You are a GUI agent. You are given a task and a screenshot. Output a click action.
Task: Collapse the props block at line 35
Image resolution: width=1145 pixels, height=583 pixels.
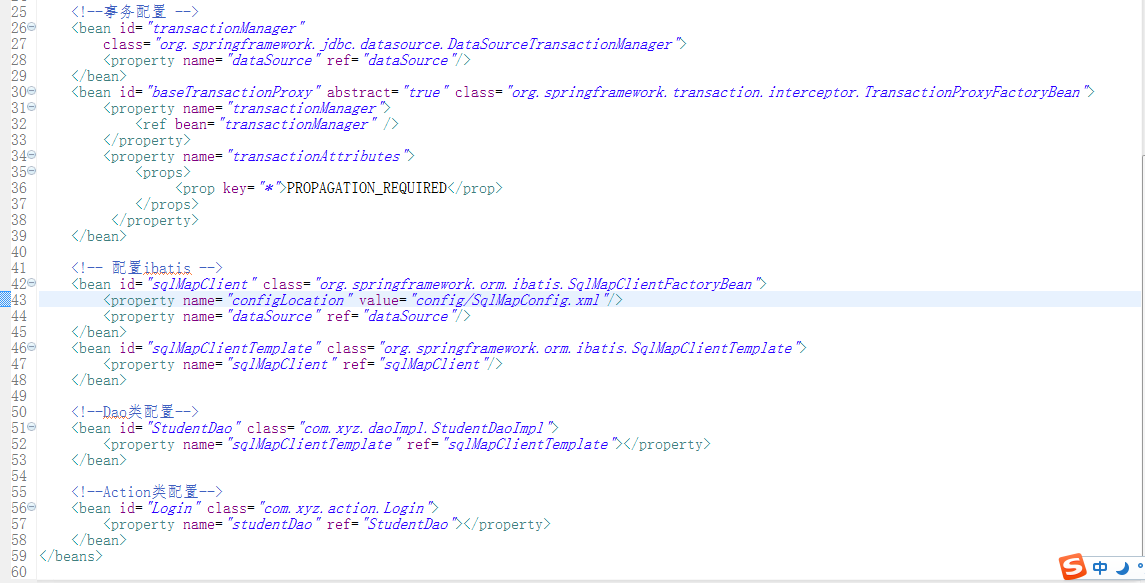(31, 172)
